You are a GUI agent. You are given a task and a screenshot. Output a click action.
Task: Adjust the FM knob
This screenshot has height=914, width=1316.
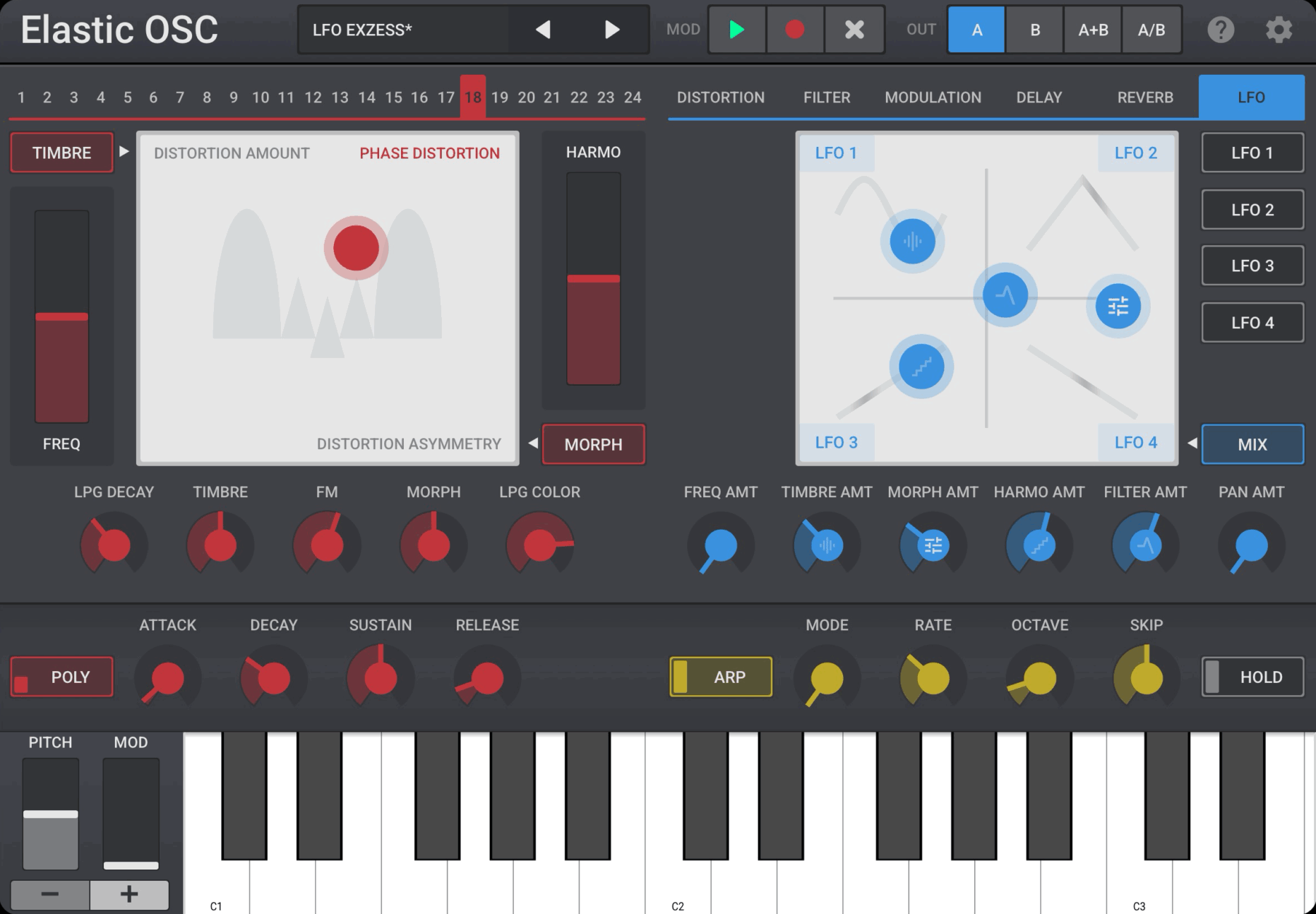[327, 545]
